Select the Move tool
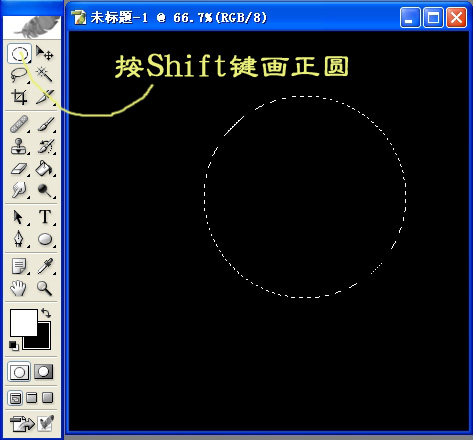The image size is (473, 440). [45, 53]
